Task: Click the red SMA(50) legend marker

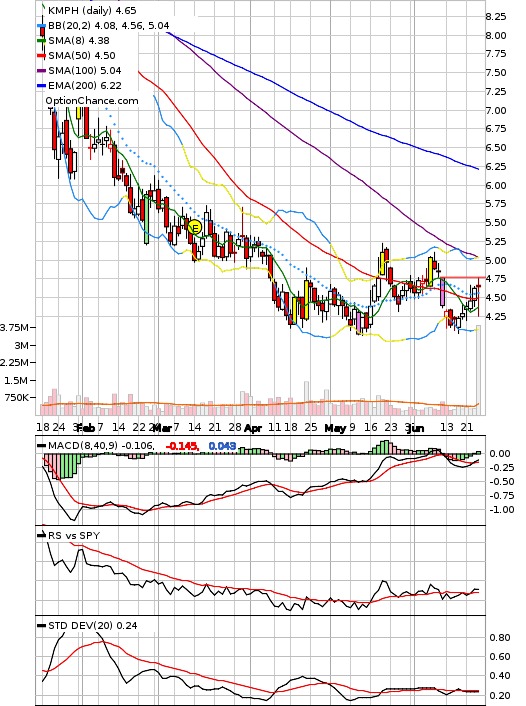Action: (41, 56)
